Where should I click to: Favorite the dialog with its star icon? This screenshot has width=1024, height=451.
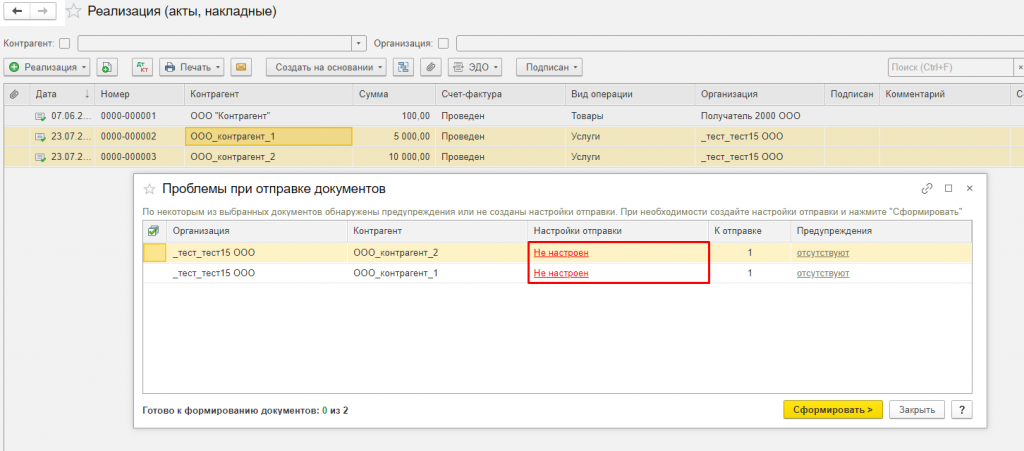150,189
